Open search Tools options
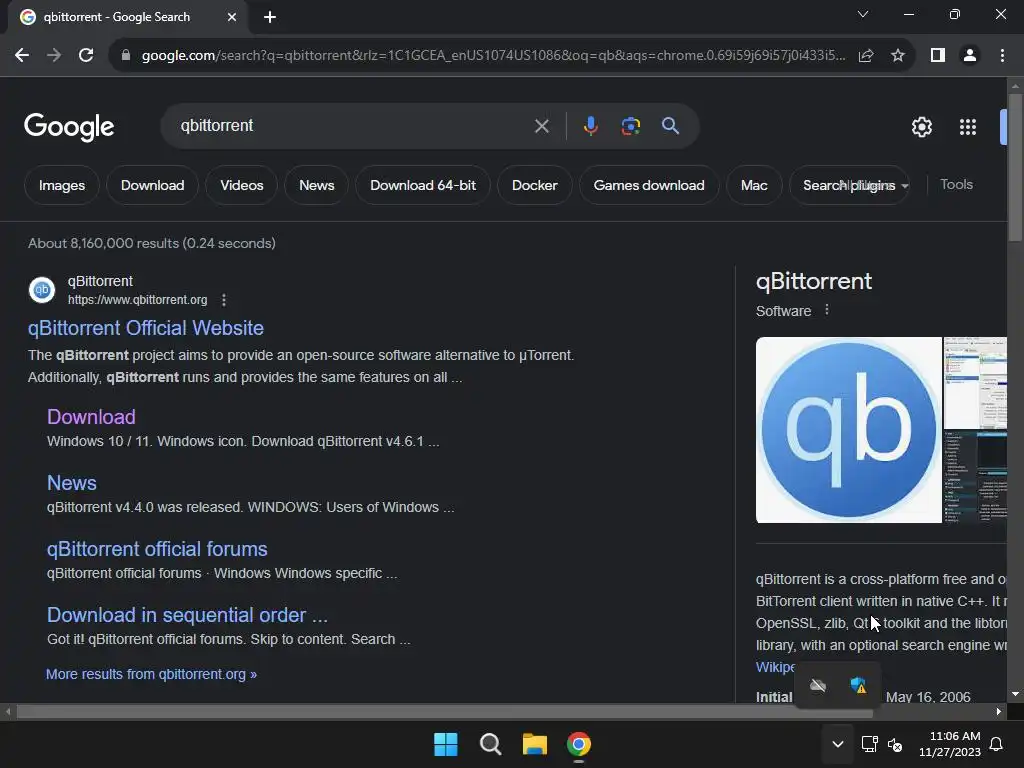This screenshot has width=1024, height=768. [x=956, y=185]
